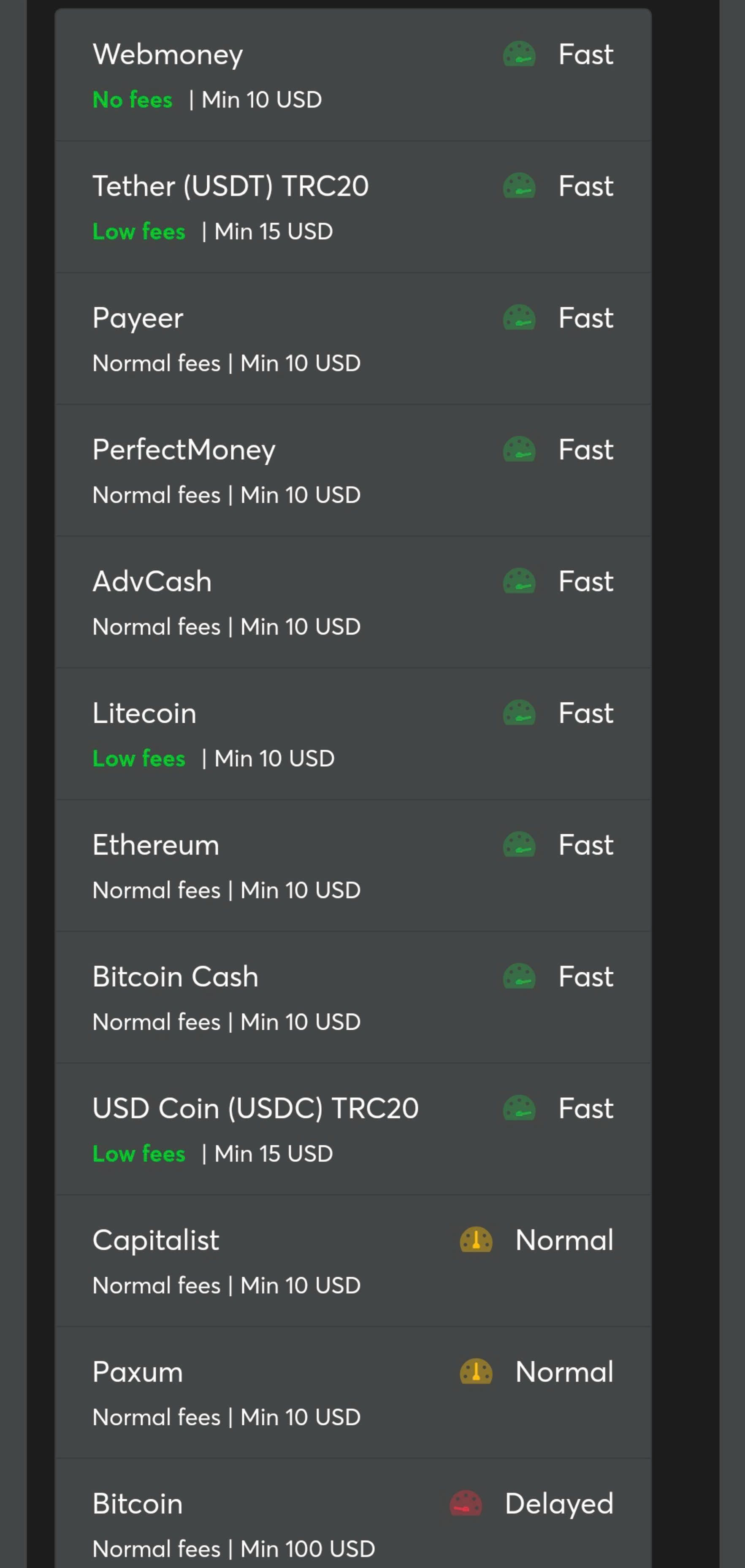Click the Fast speedometer icon for Payeer
Viewport: 745px width, 1568px height.
tap(519, 318)
